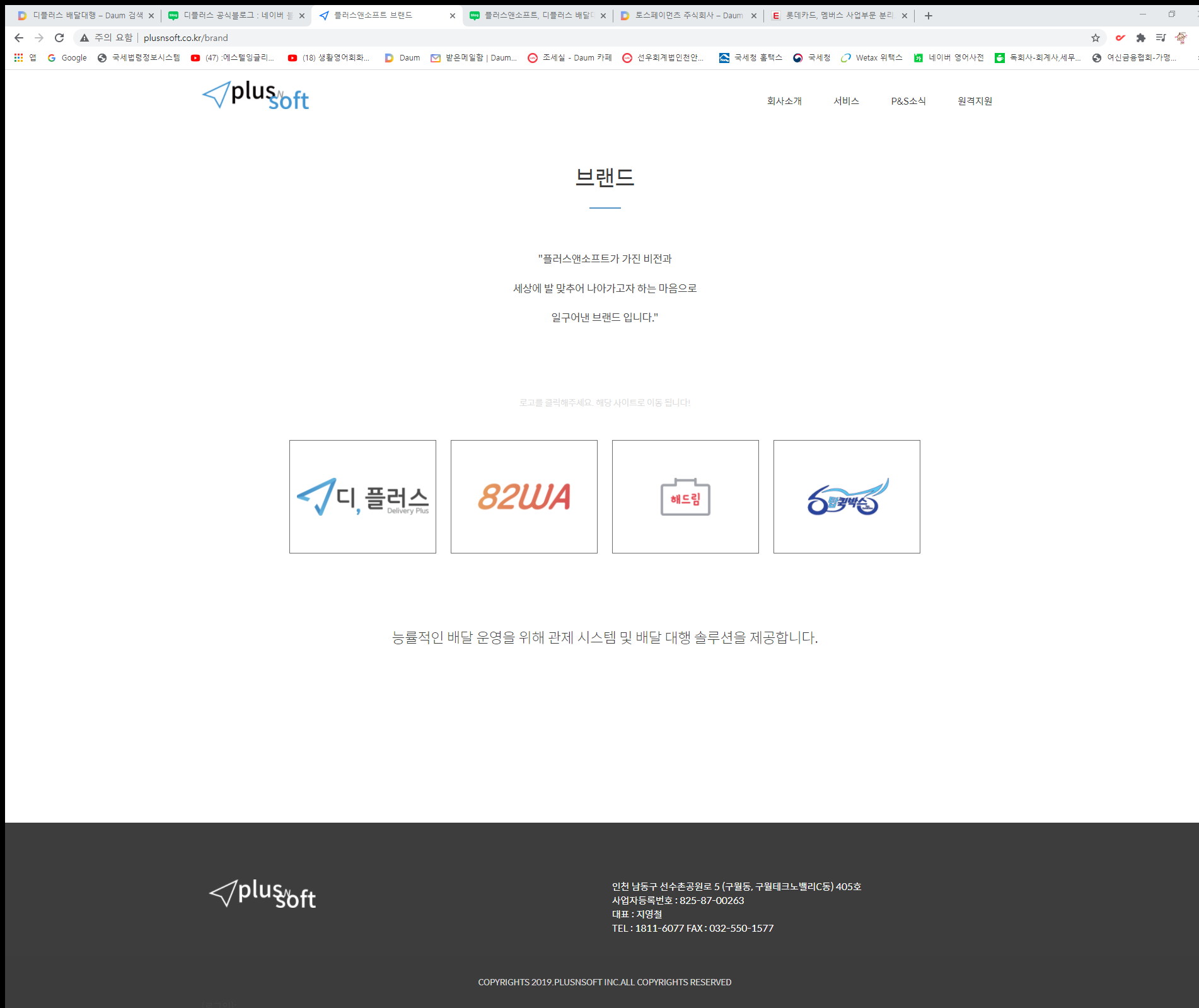Open the P&S소식 menu

(908, 101)
